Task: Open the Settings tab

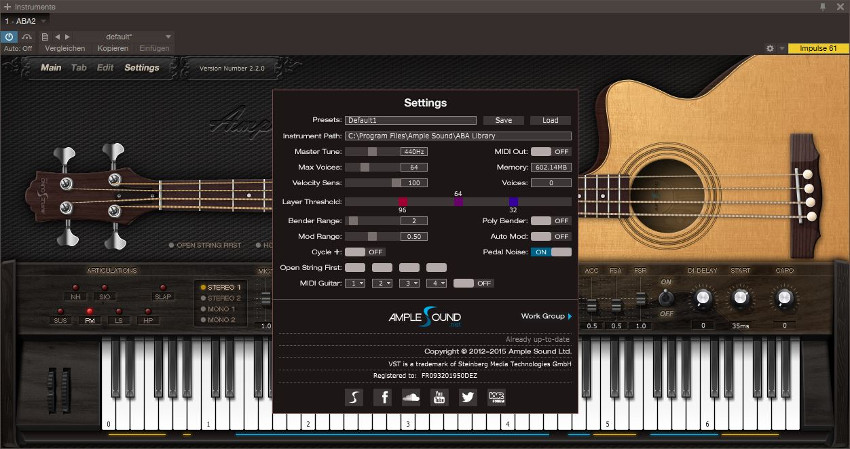Action: point(142,68)
